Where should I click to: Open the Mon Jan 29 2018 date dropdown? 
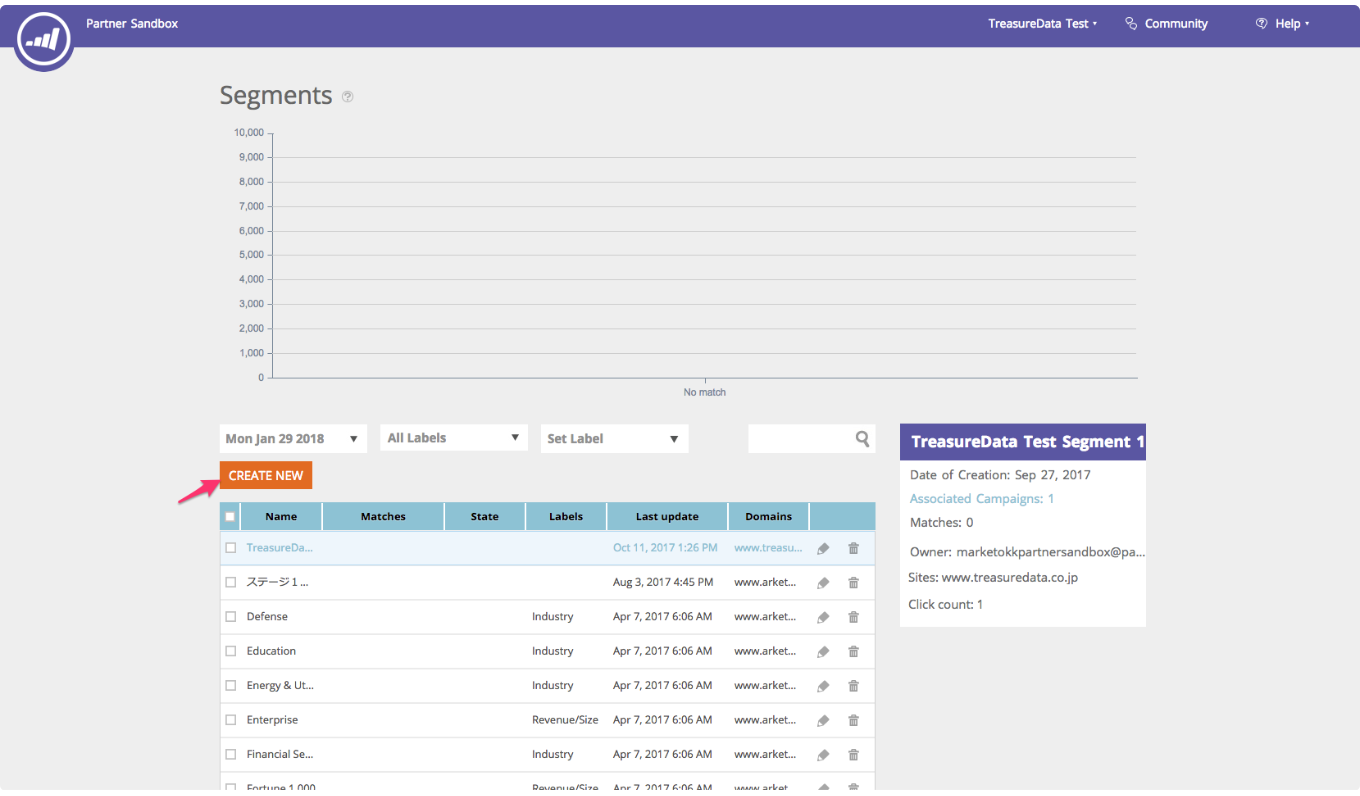(x=293, y=439)
